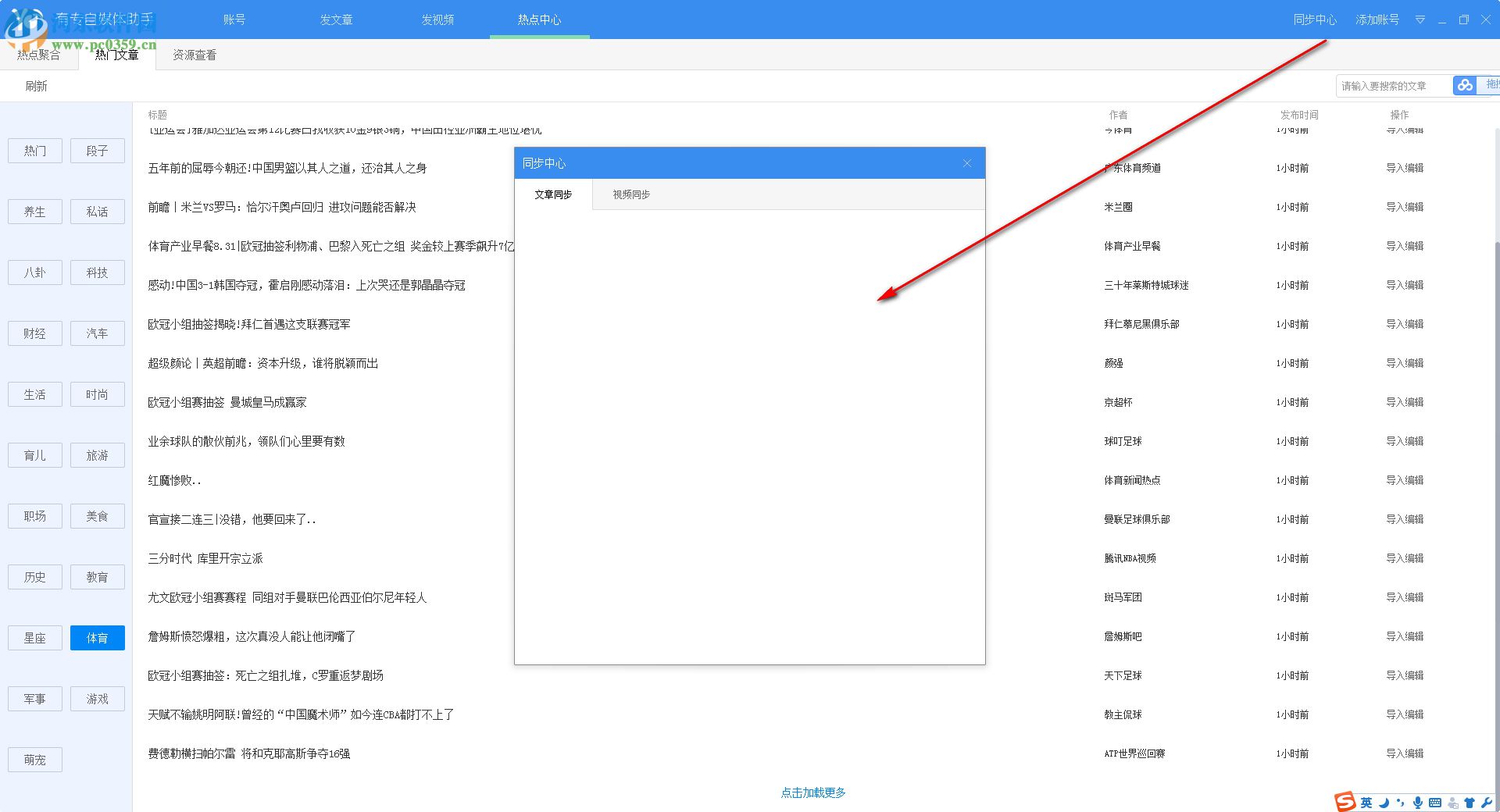Select the 旅游 category
1500x812 pixels.
pyautogui.click(x=98, y=455)
